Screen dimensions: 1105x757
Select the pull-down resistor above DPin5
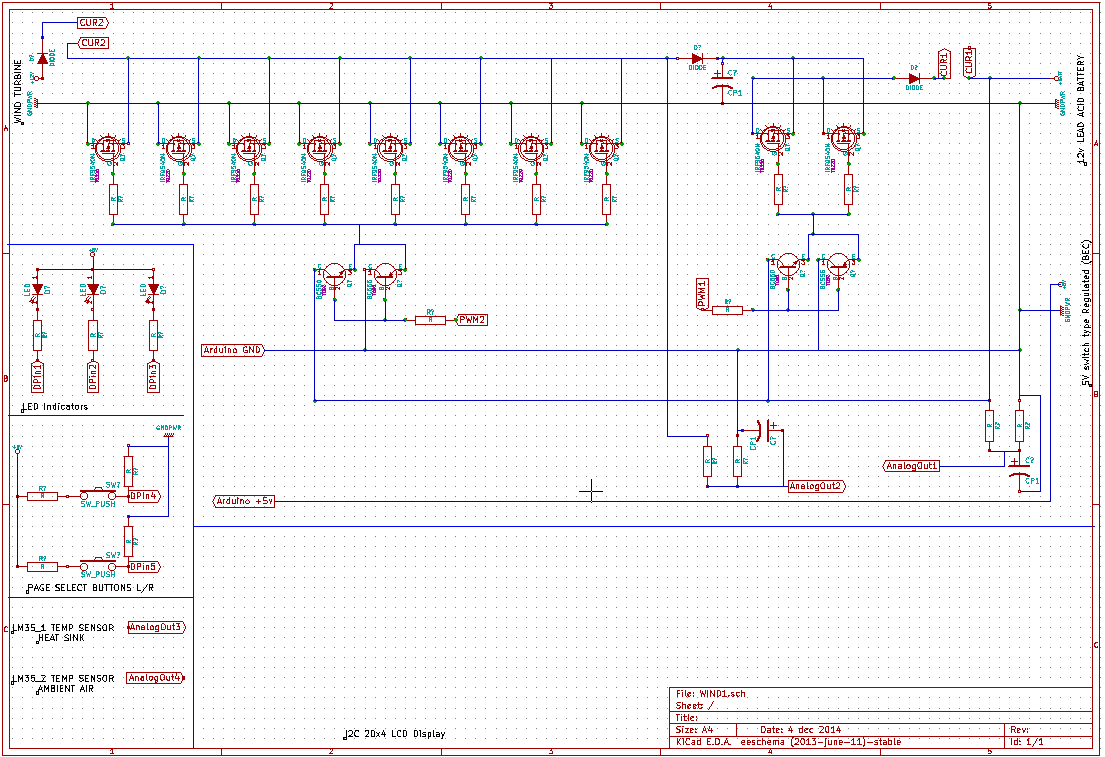pos(128,541)
